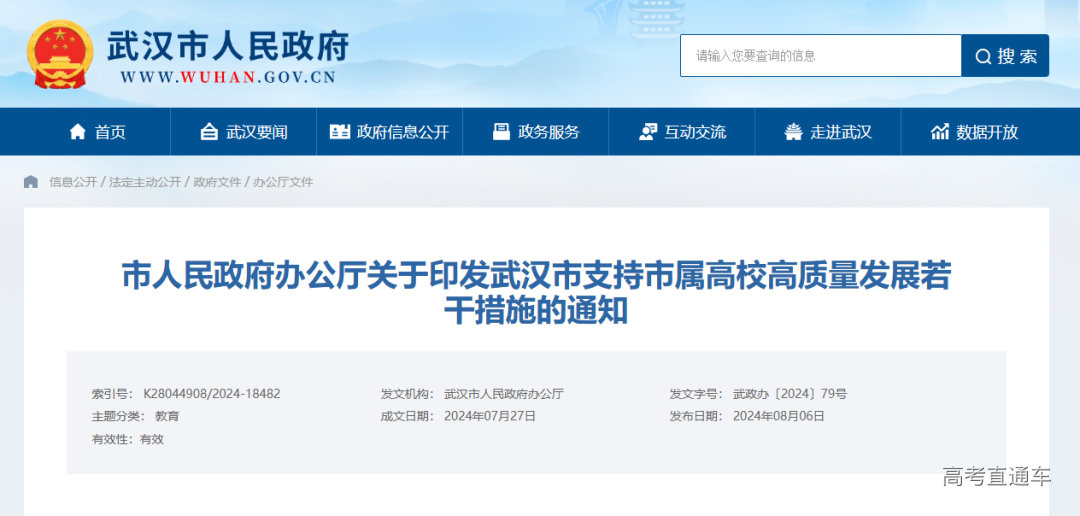Click the 成文日期 label
Image resolution: width=1080 pixels, height=516 pixels.
tap(407, 416)
